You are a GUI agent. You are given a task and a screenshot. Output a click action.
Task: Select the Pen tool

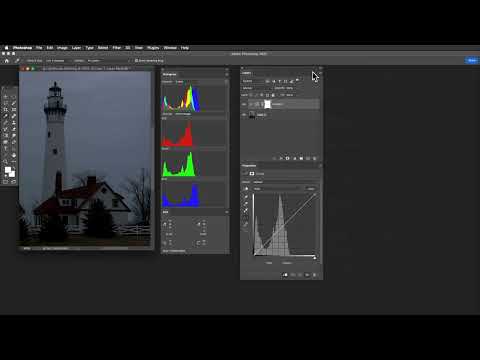click(14, 142)
